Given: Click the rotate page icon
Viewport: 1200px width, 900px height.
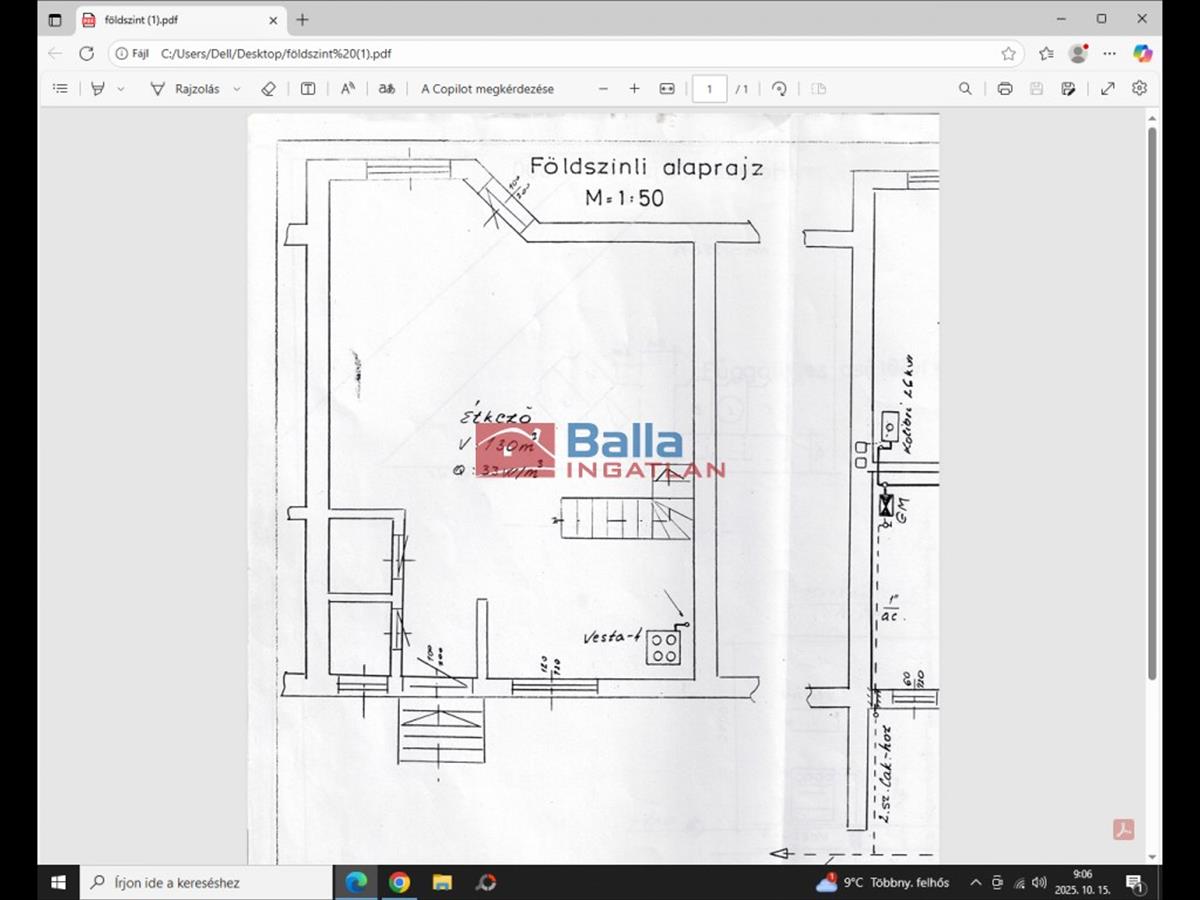Looking at the screenshot, I should [779, 89].
